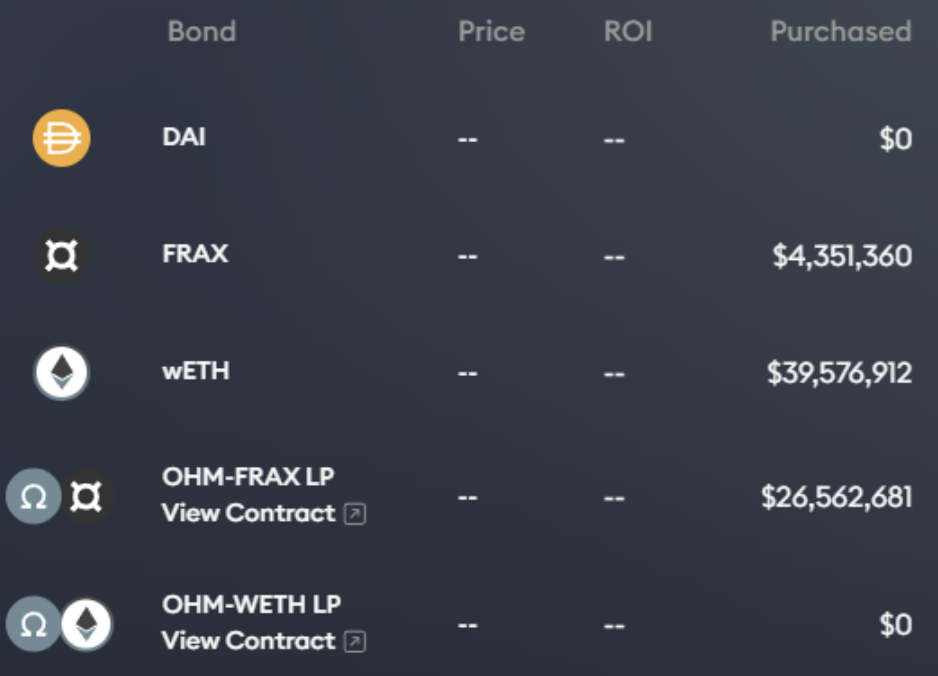Screen dimensions: 938x676
Task: Click the orange DAI token icon
Action: point(62,138)
